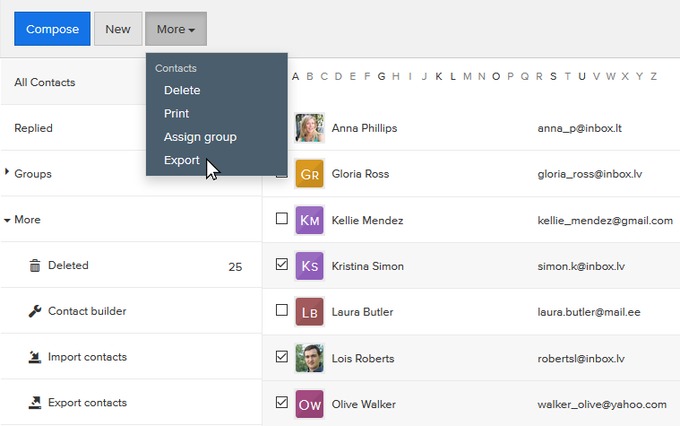Filter contacts by letter K

pos(439,77)
